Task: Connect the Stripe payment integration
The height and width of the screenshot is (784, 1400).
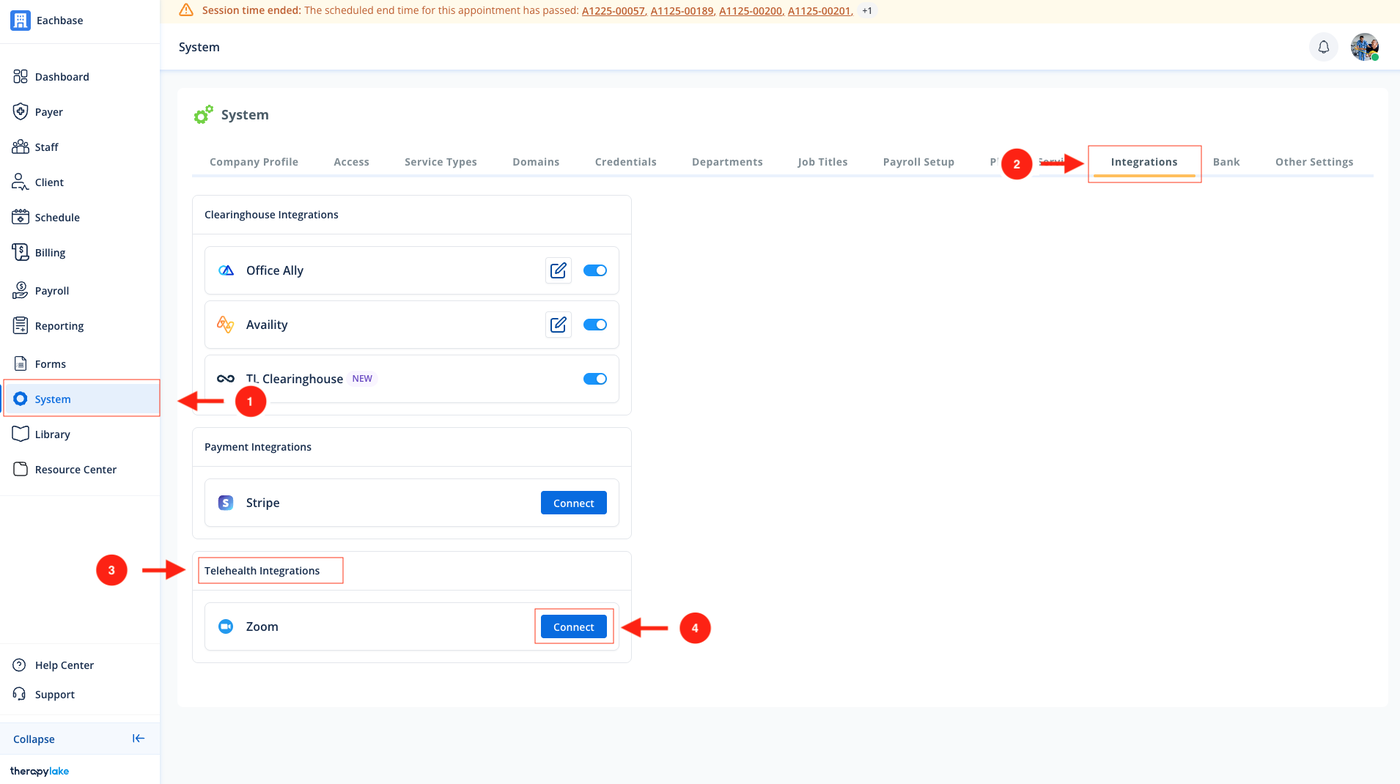Action: point(573,503)
